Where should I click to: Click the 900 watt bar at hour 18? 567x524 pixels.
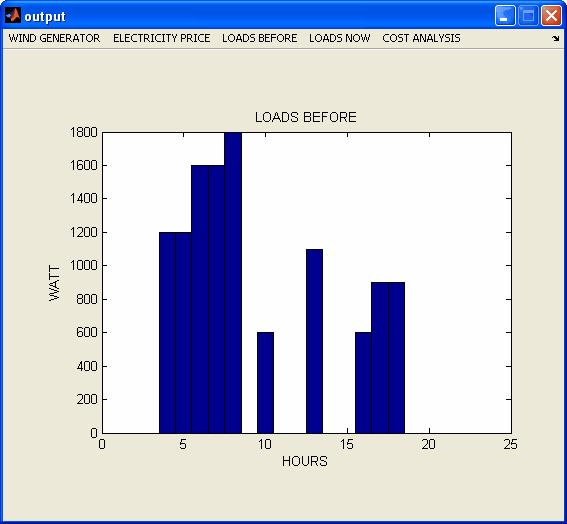[x=397, y=358]
